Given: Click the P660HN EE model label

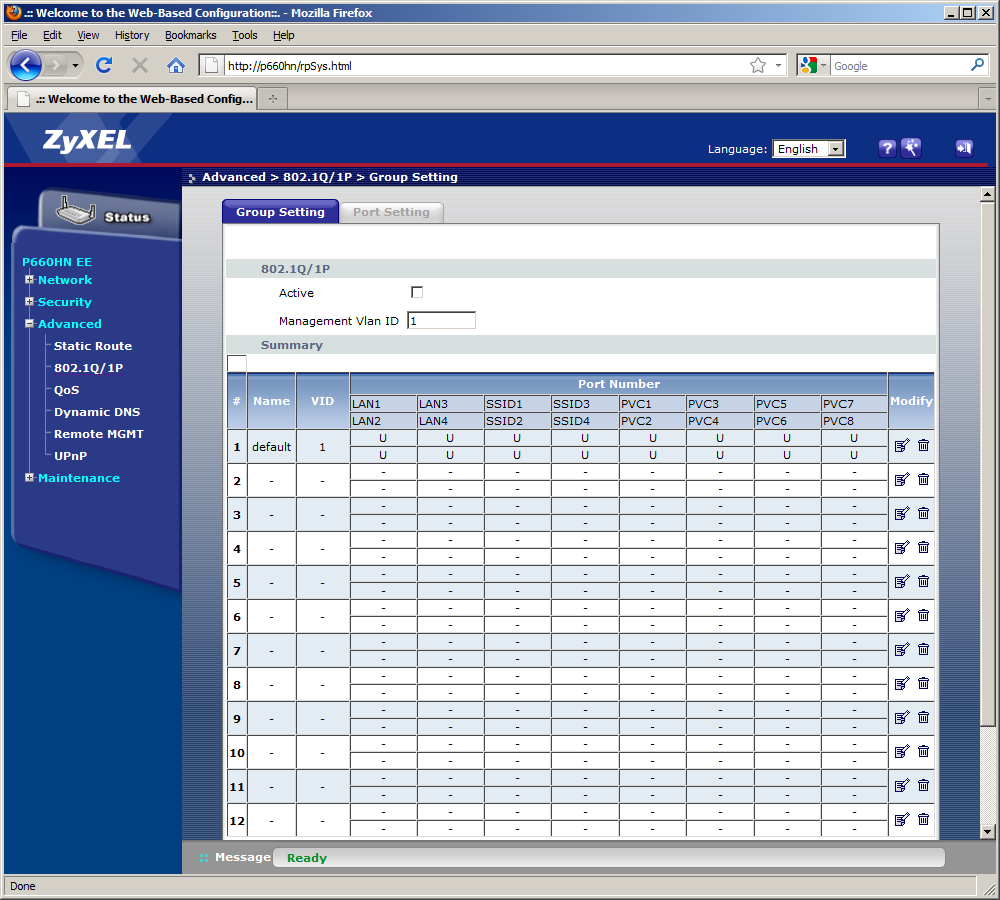Looking at the screenshot, I should 57,262.
